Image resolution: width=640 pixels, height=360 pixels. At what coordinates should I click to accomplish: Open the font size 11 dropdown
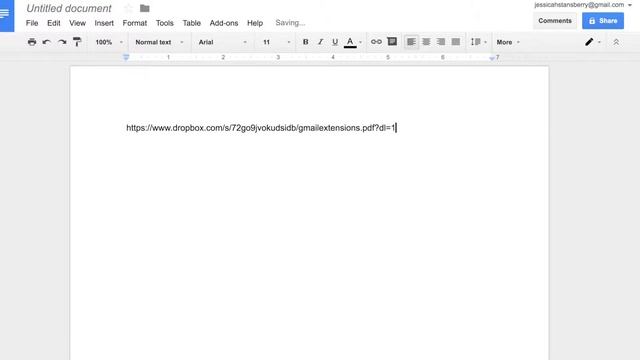pyautogui.click(x=276, y=42)
